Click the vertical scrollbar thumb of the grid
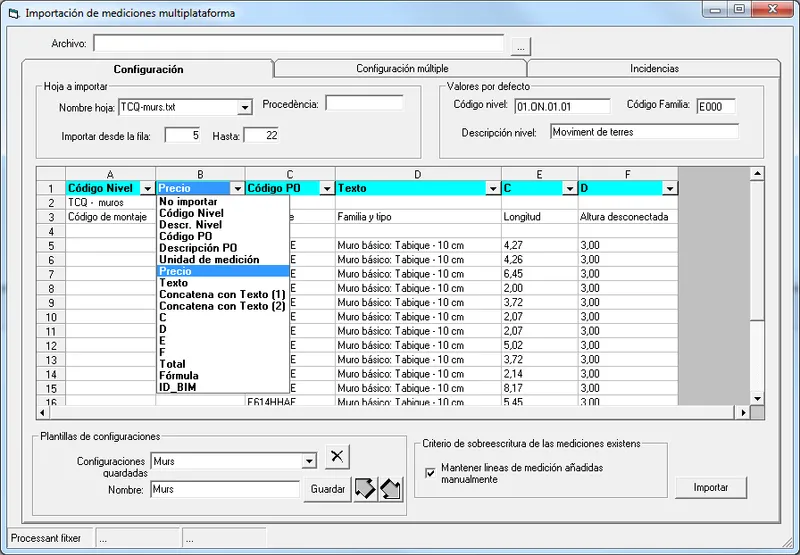 [x=757, y=250]
